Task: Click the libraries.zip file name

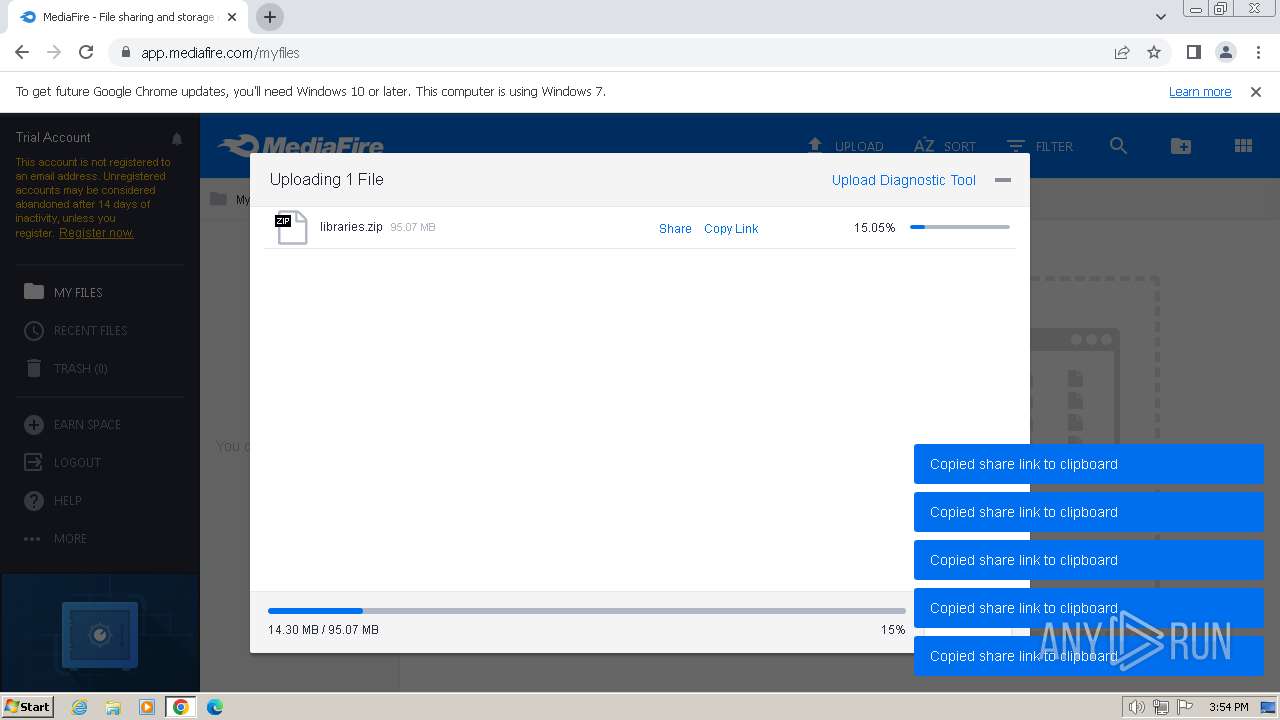Action: click(x=351, y=227)
